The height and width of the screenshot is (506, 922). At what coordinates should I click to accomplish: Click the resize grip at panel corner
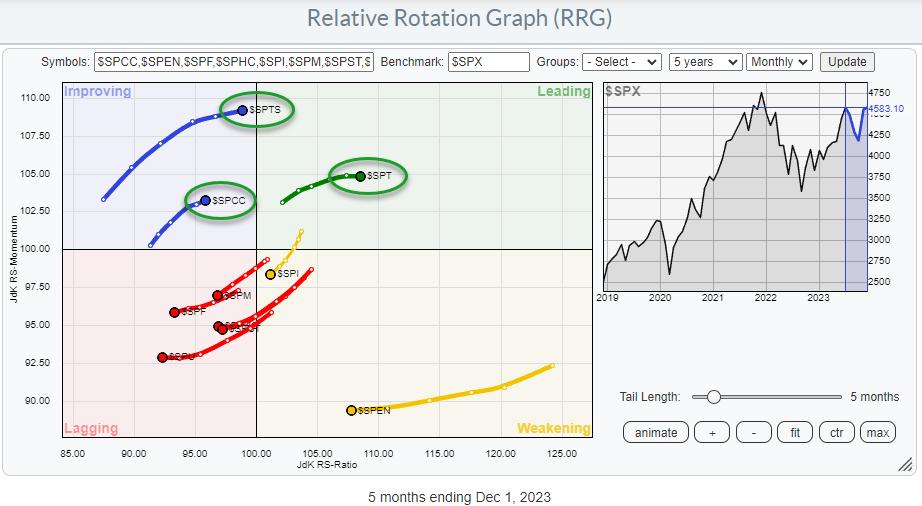tap(904, 464)
